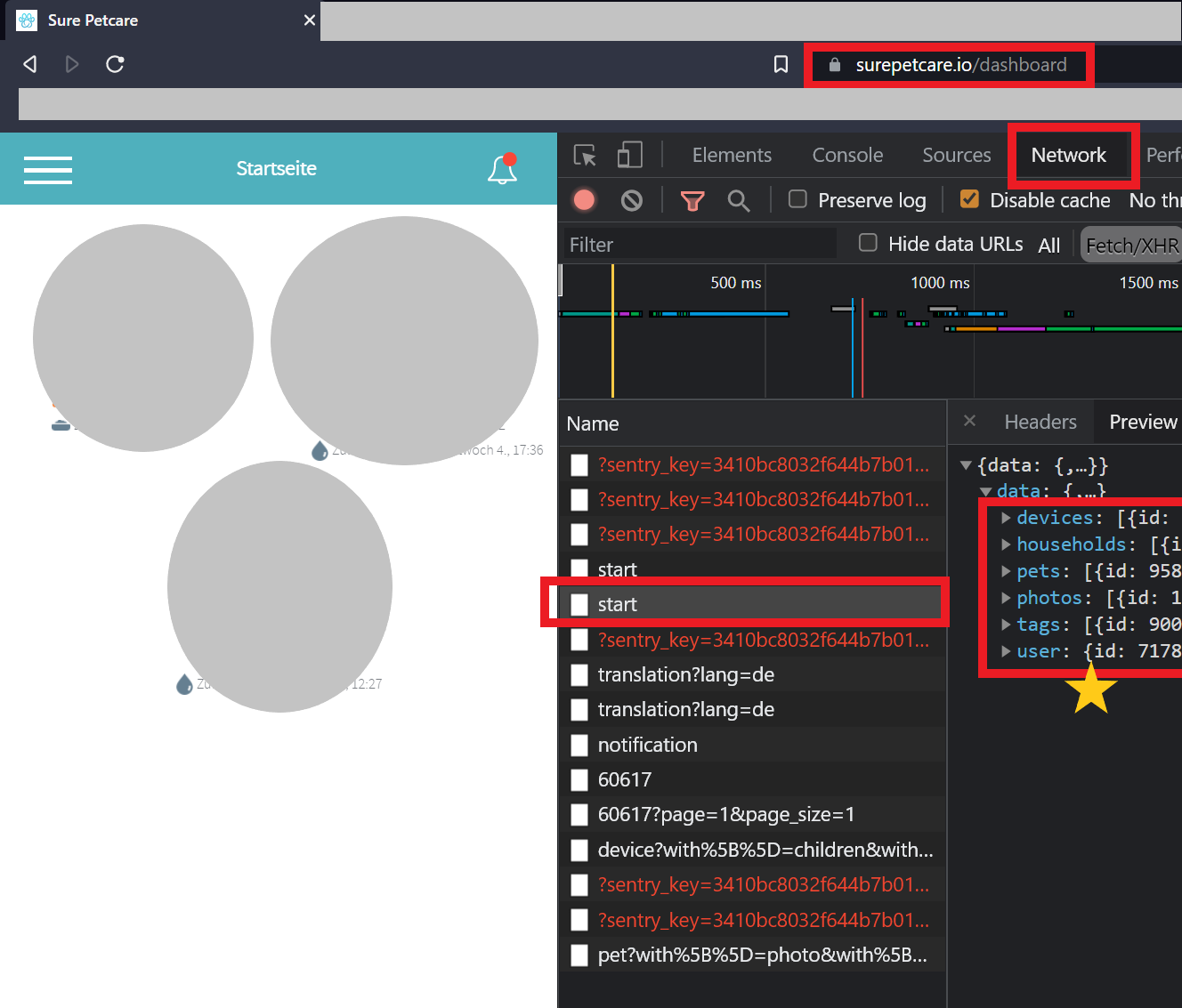1182x1008 pixels.
Task: Select the Network tab
Action: tap(1068, 155)
